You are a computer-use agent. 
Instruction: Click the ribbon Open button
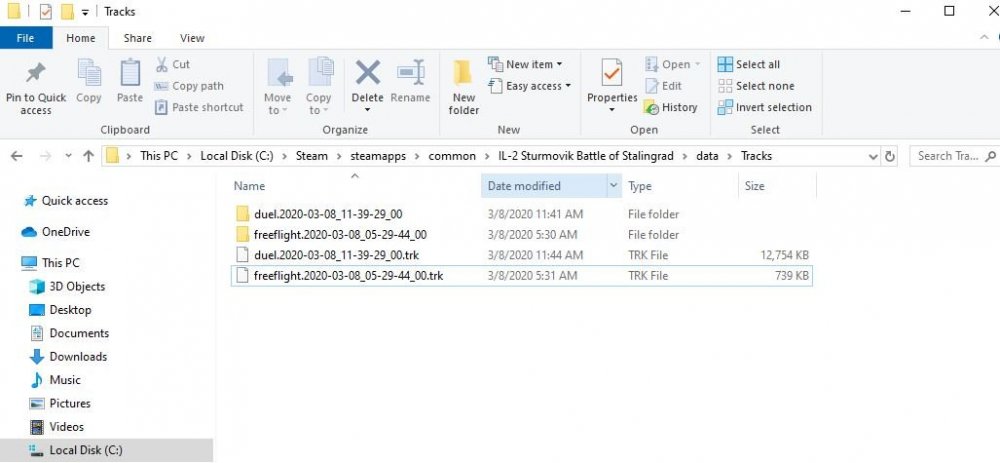click(x=672, y=64)
